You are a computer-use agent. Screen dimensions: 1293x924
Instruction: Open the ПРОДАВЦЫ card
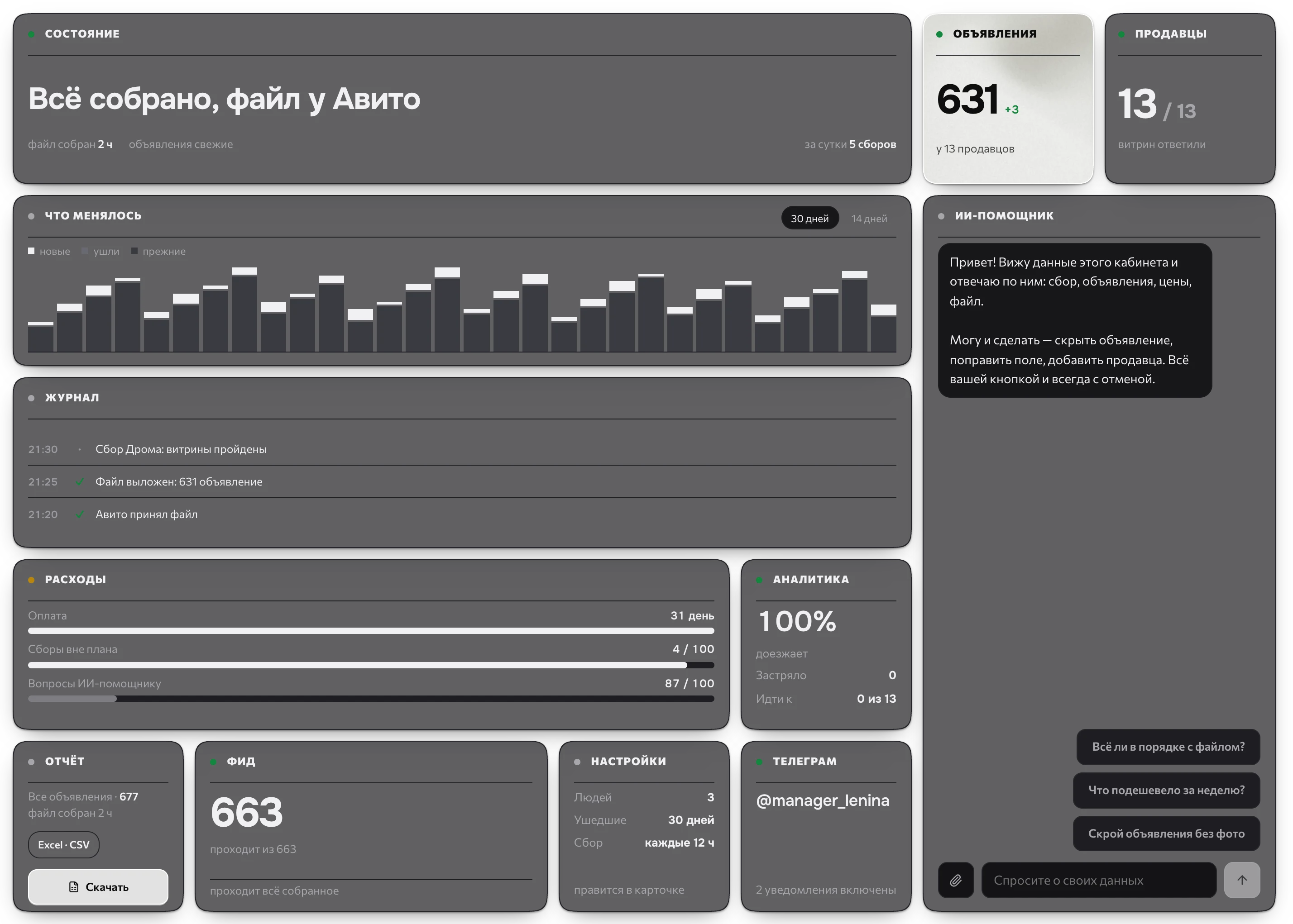(1189, 99)
